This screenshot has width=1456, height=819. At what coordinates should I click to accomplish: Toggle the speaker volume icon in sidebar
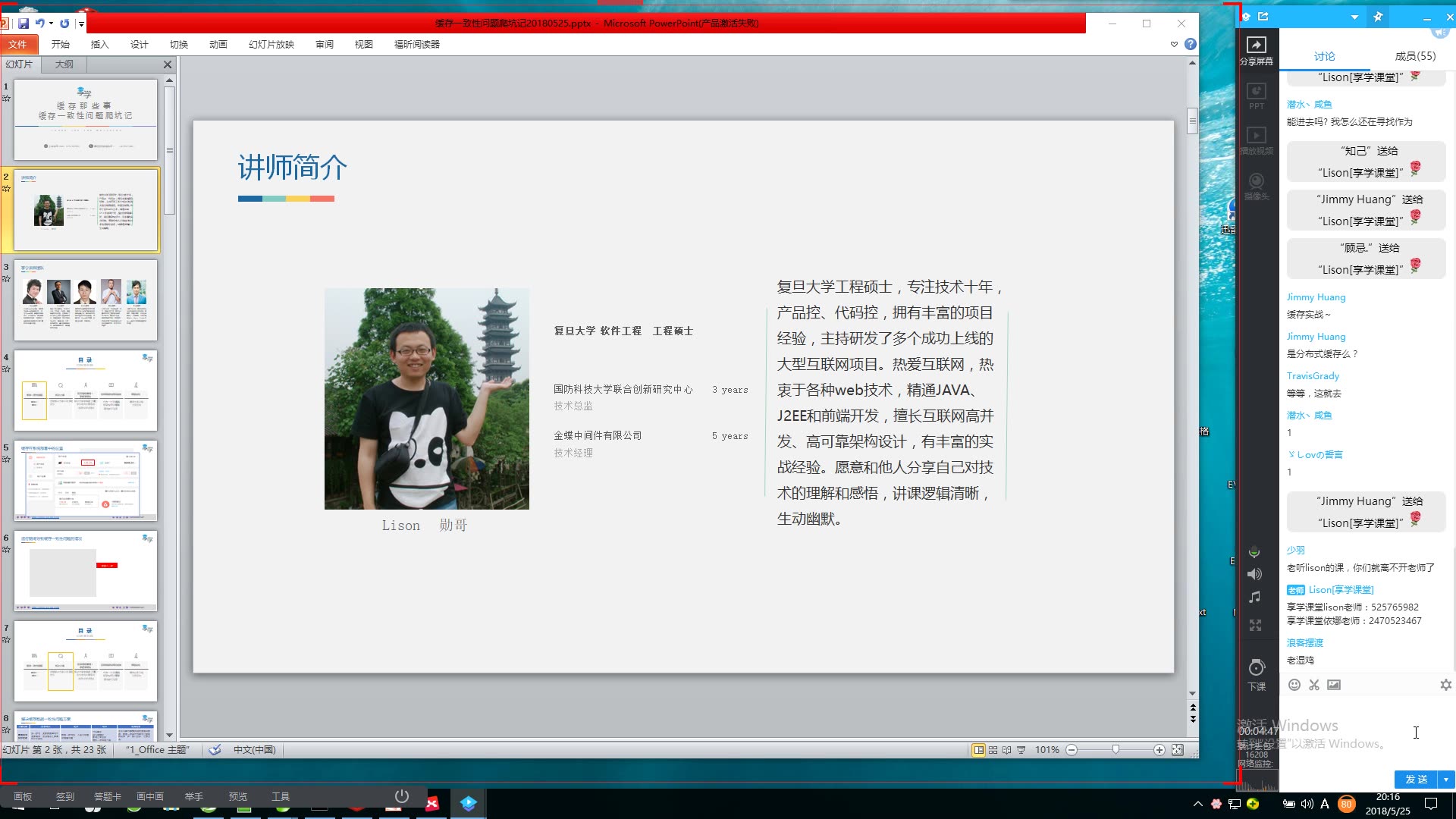click(1255, 574)
